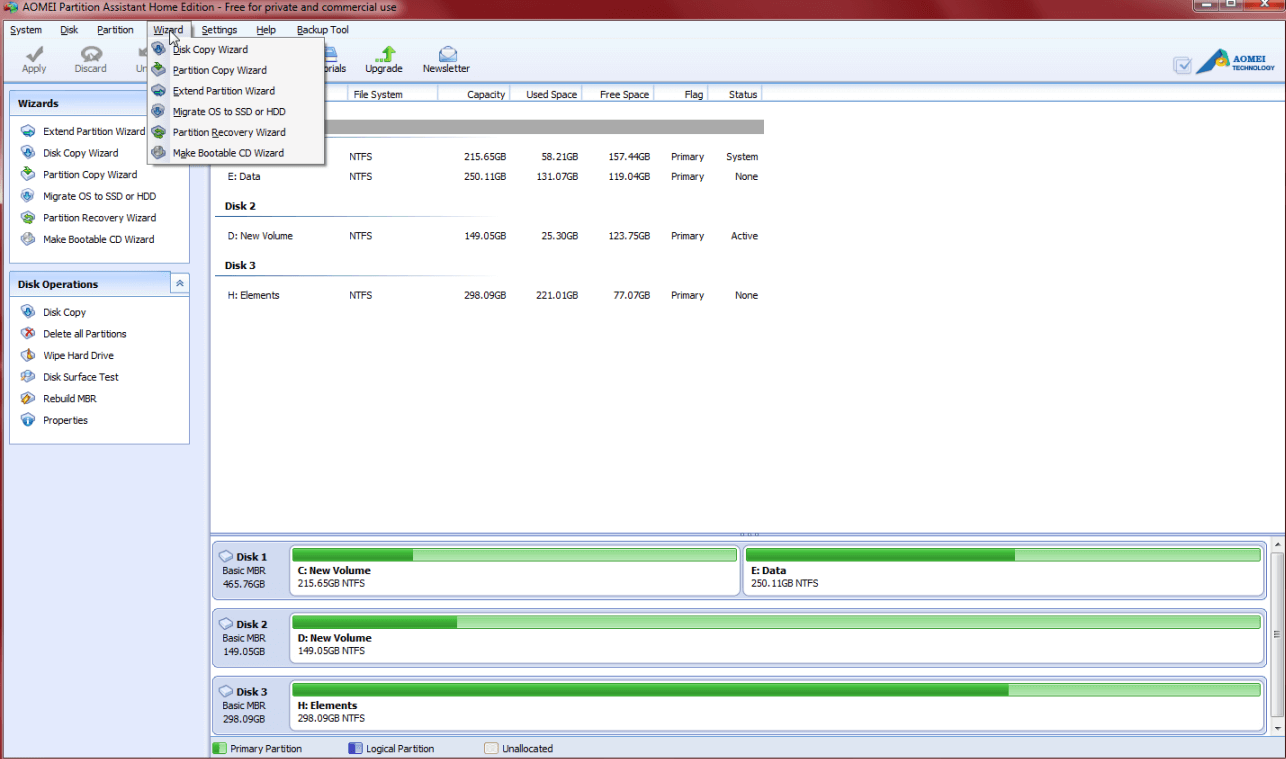Image resolution: width=1286 pixels, height=759 pixels.
Task: Click Disk Copy Wizard icon in Wizards panel
Action: tap(28, 153)
